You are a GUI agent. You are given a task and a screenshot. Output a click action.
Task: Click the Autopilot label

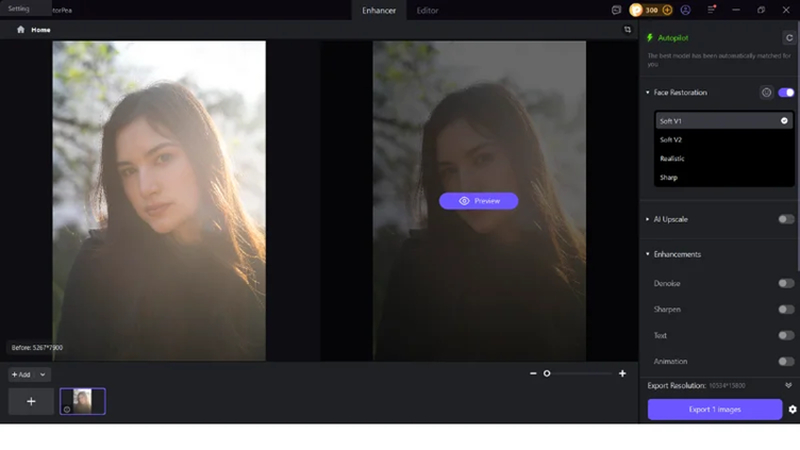tap(673, 38)
